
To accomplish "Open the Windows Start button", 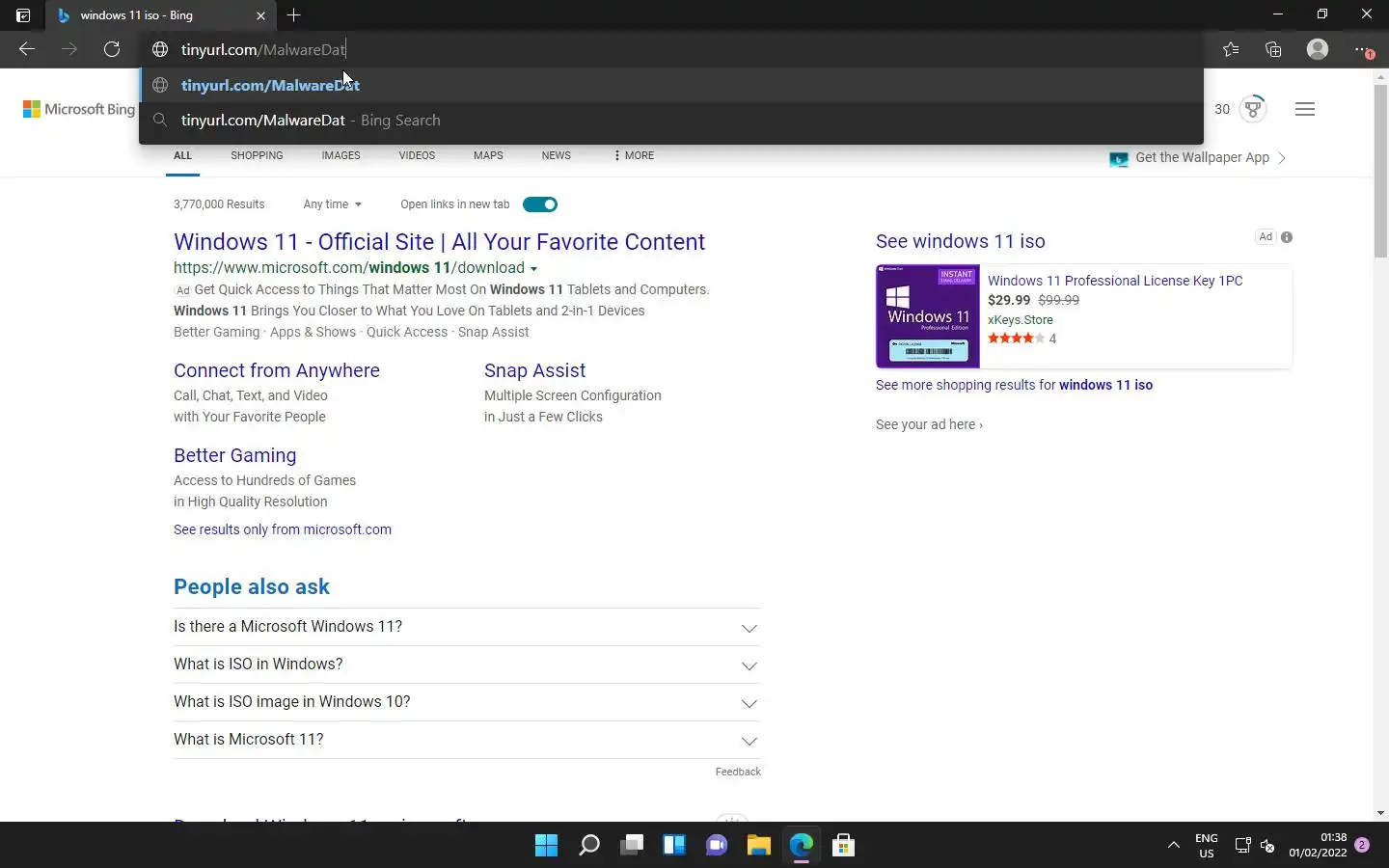I will click(x=546, y=846).
